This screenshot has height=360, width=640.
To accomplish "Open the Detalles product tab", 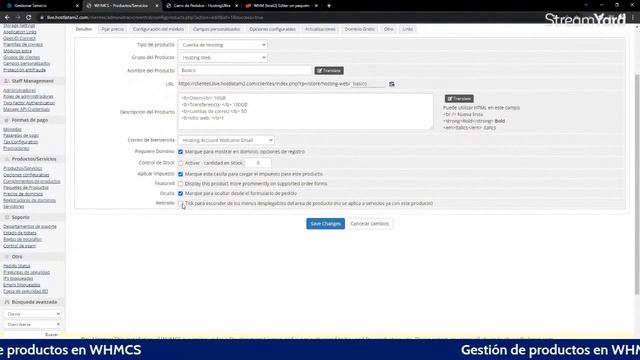I will point(84,29).
